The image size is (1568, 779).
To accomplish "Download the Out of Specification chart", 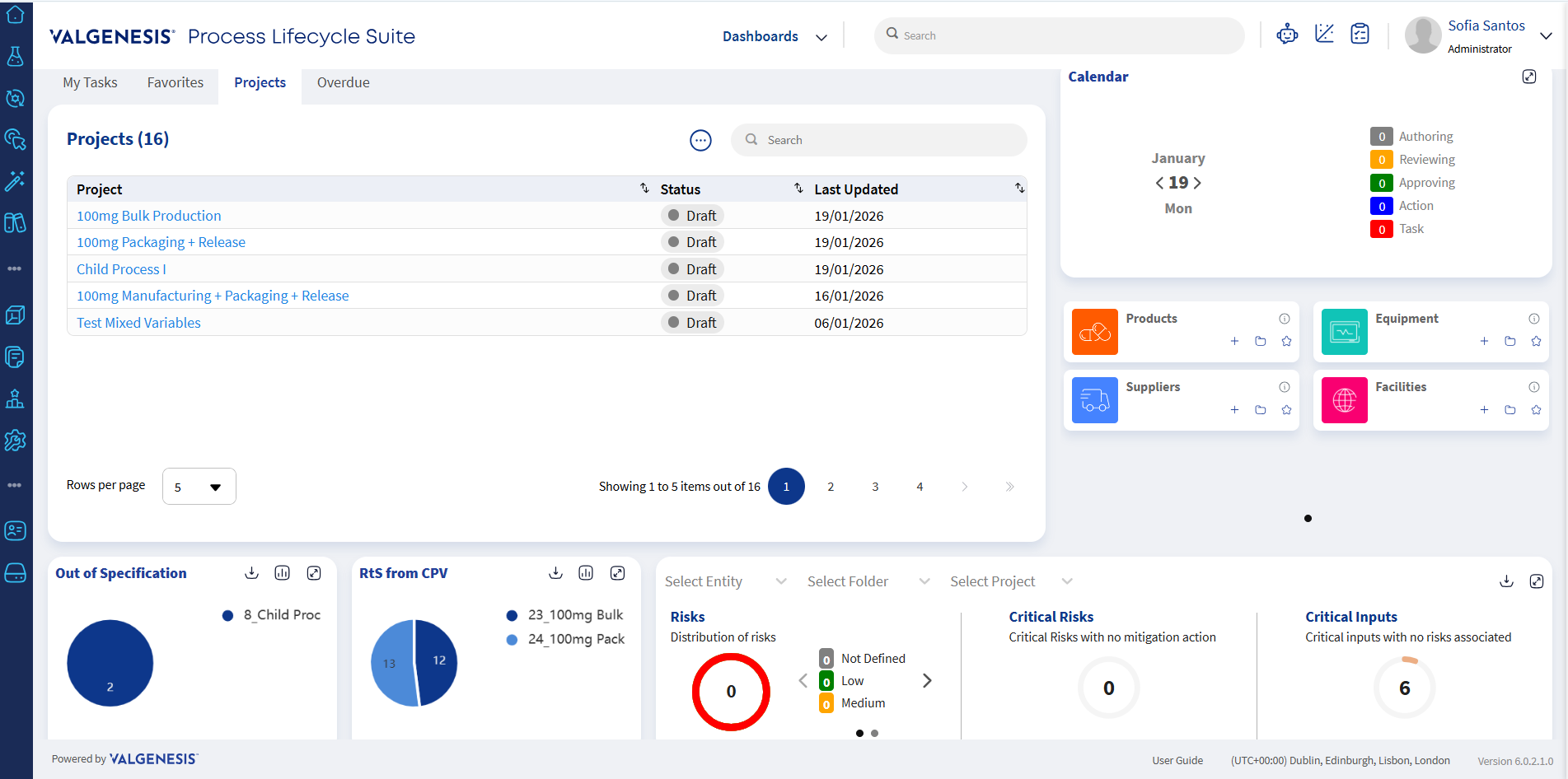I will pyautogui.click(x=252, y=573).
